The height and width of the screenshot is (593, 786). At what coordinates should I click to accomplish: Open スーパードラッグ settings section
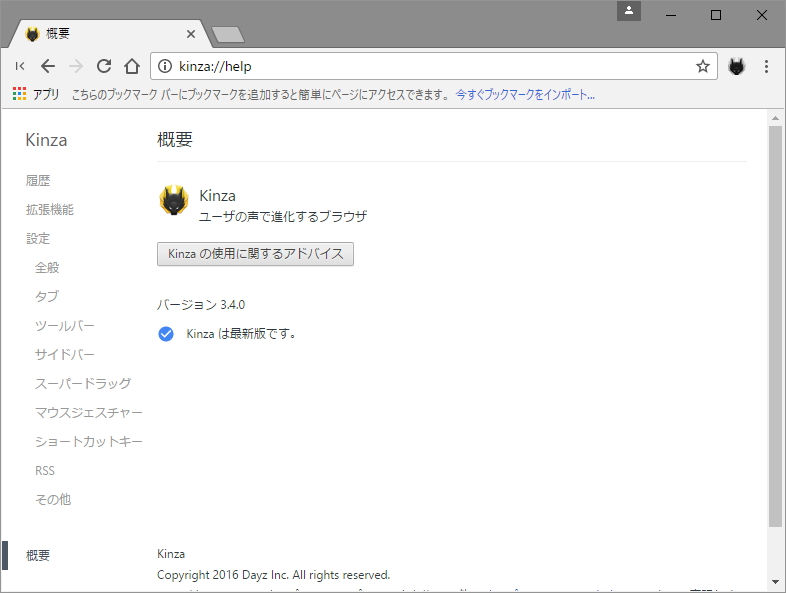(83, 383)
